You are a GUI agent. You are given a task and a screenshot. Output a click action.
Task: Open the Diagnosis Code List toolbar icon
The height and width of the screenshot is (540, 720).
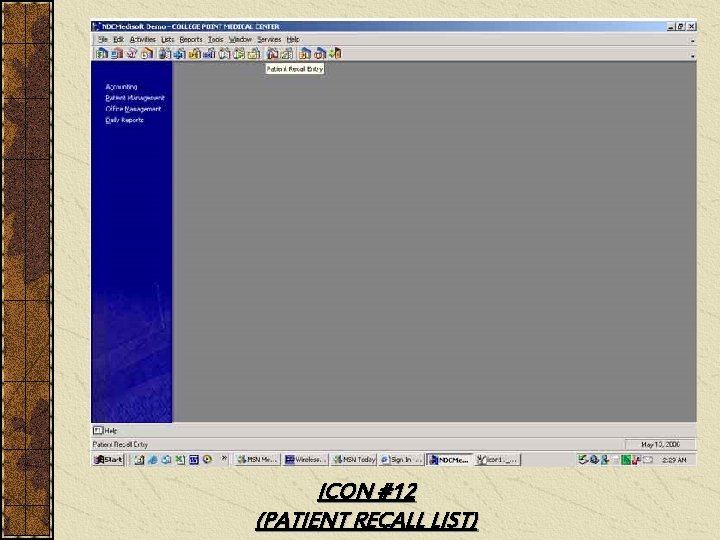pos(209,54)
